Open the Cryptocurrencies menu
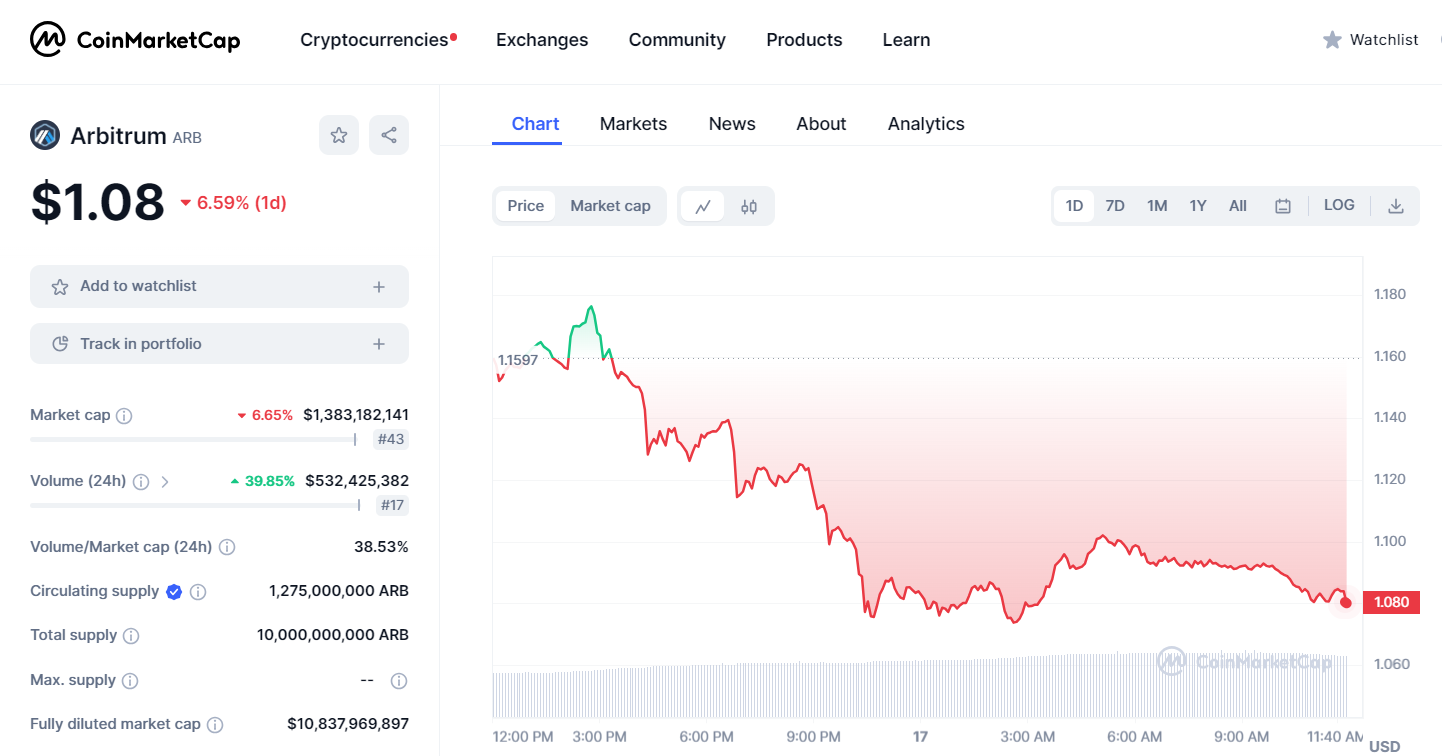This screenshot has width=1442, height=756. tap(374, 40)
